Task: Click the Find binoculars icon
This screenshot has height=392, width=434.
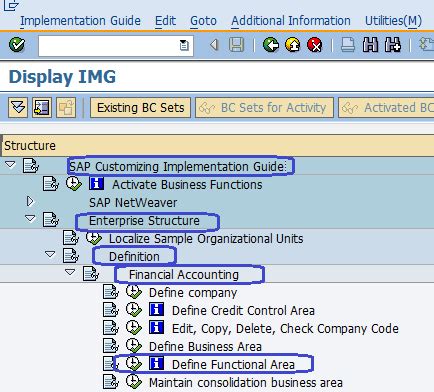Action: (x=370, y=45)
